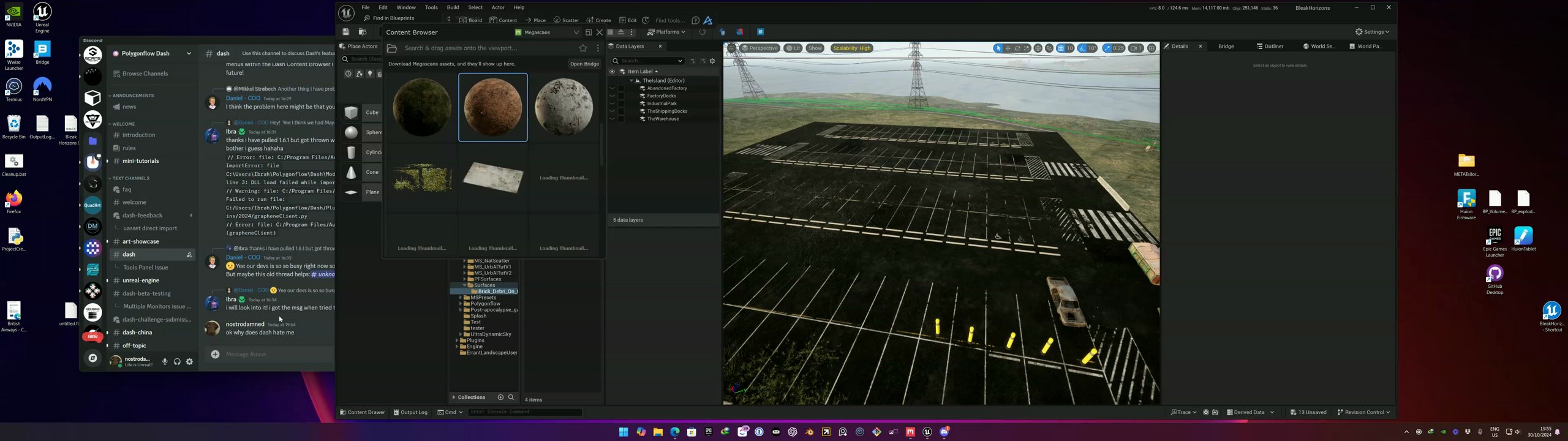Screen dimensions: 1568x441
Task: Click the folder icon beside Dash search bar
Action: (392, 48)
